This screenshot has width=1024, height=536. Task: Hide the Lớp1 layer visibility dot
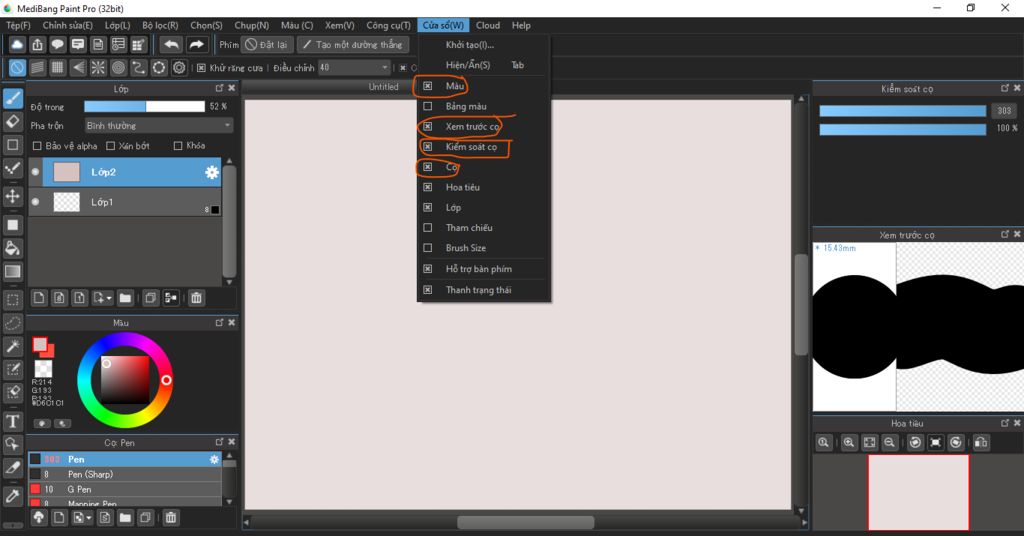(x=35, y=202)
